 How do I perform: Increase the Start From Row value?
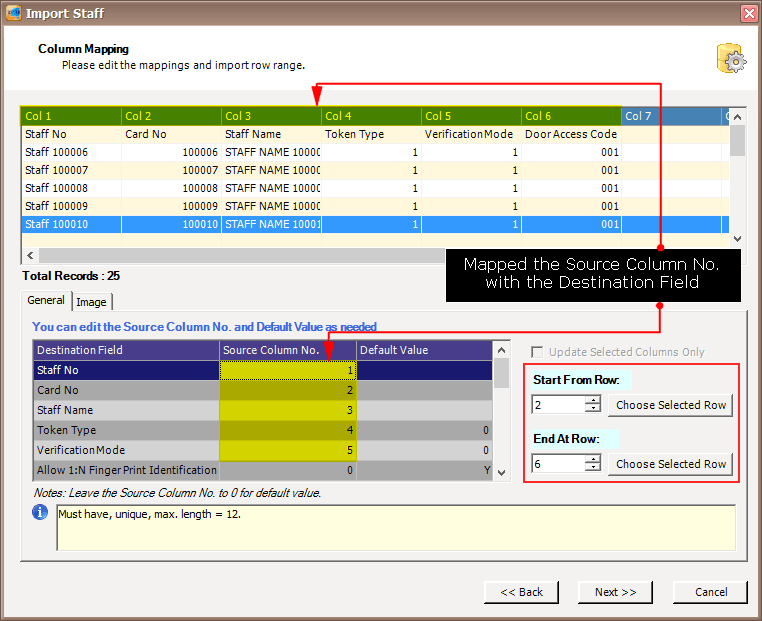point(592,400)
